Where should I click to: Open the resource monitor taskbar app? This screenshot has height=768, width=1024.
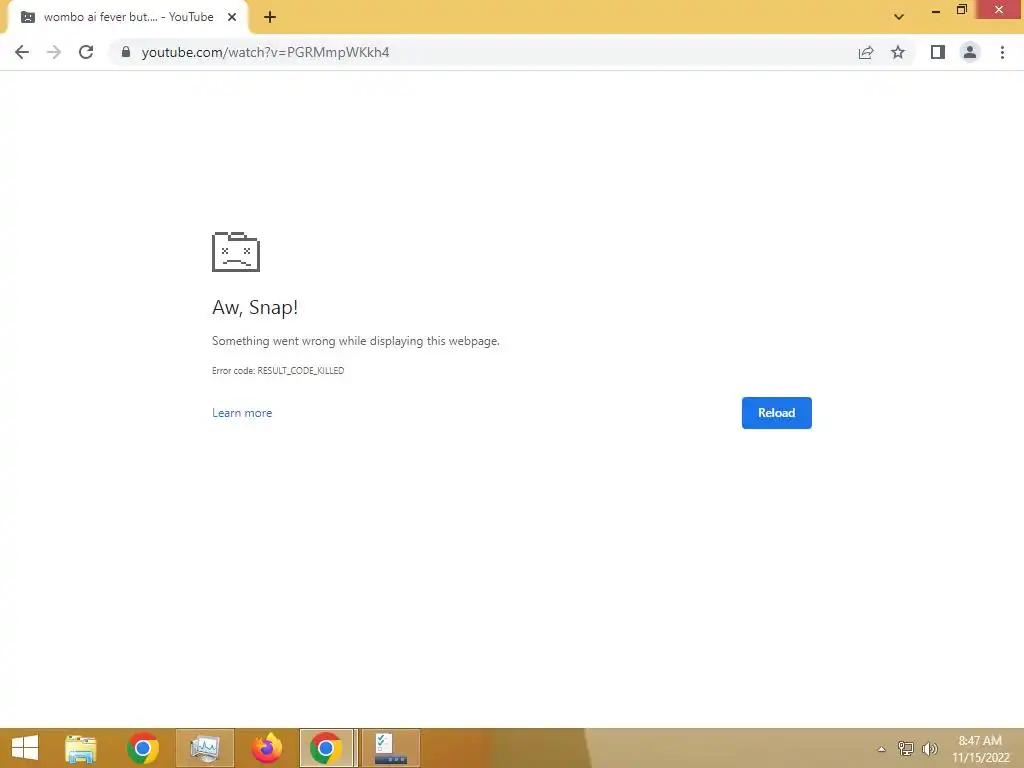click(204, 748)
